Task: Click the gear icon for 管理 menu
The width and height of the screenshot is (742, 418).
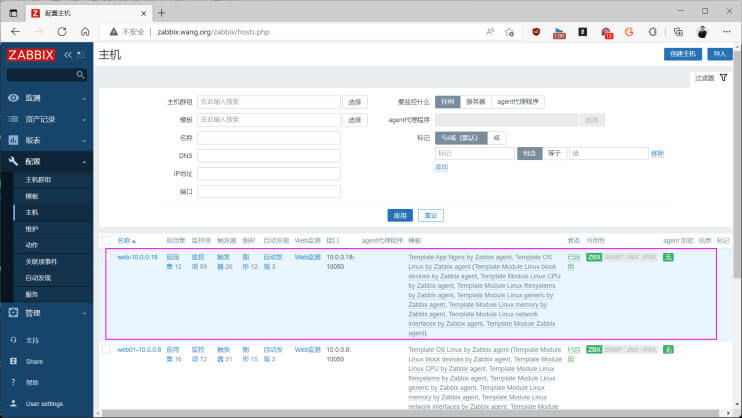Action: pyautogui.click(x=13, y=312)
